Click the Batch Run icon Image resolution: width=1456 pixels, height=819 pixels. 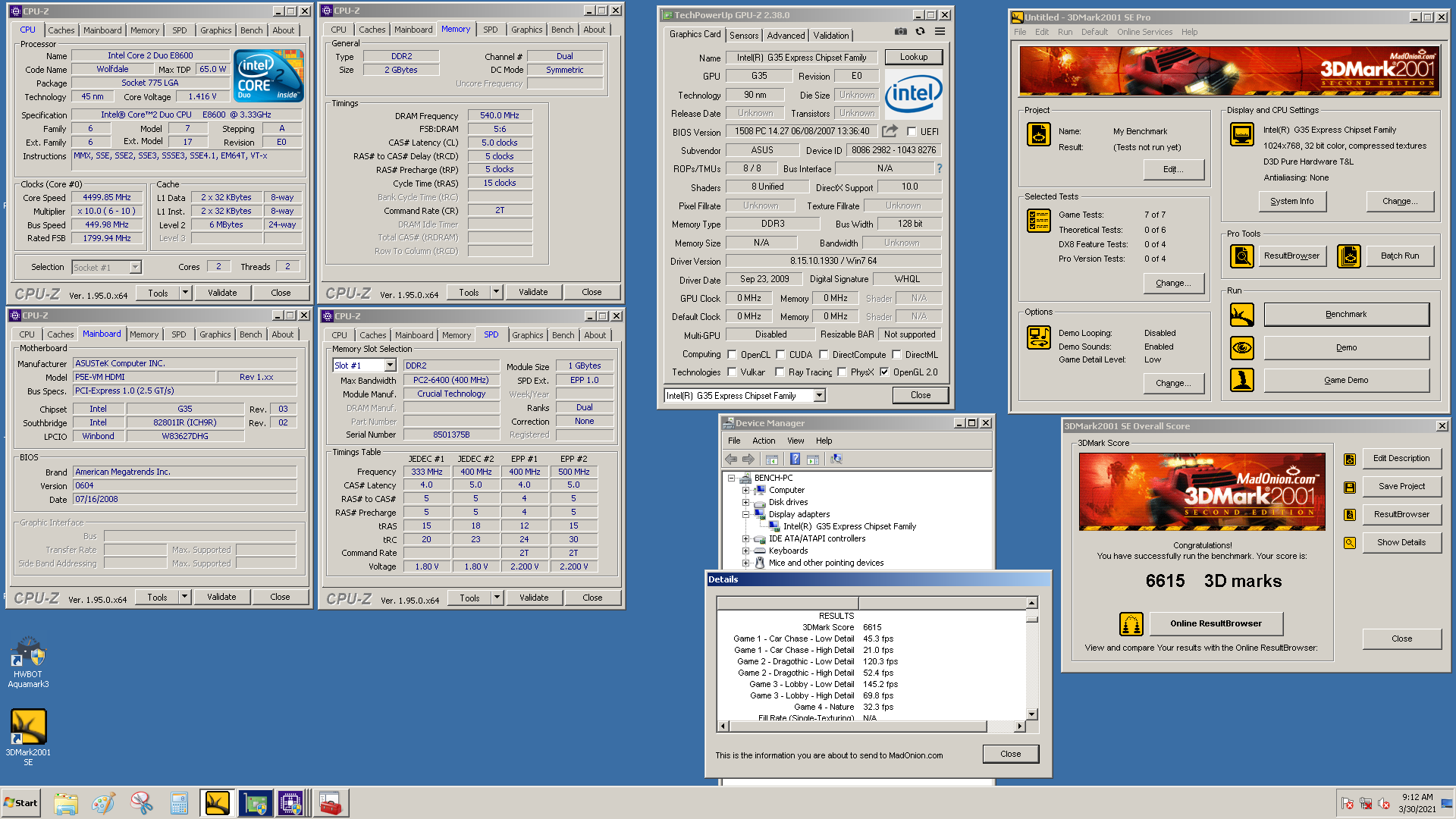1349,256
